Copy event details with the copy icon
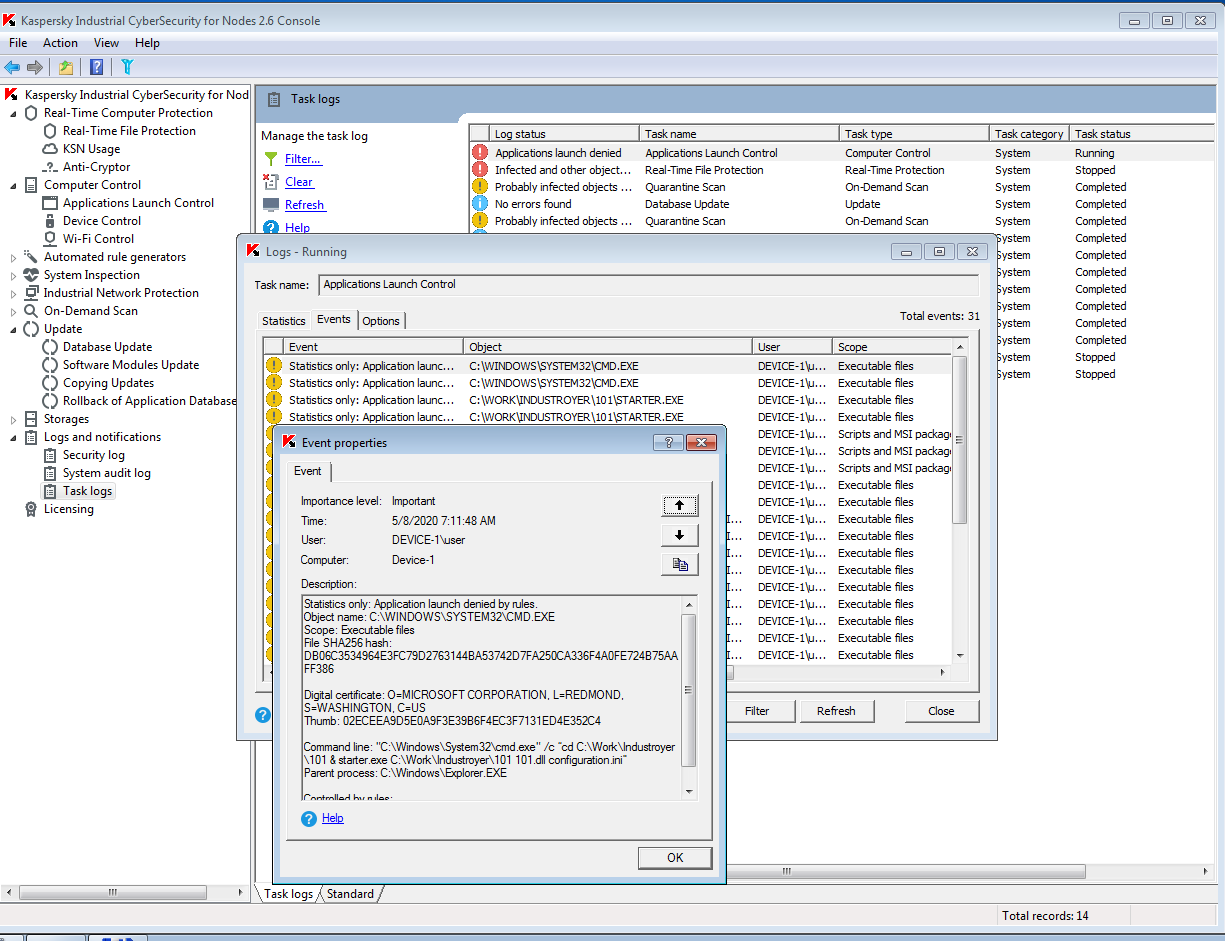 pyautogui.click(x=680, y=565)
